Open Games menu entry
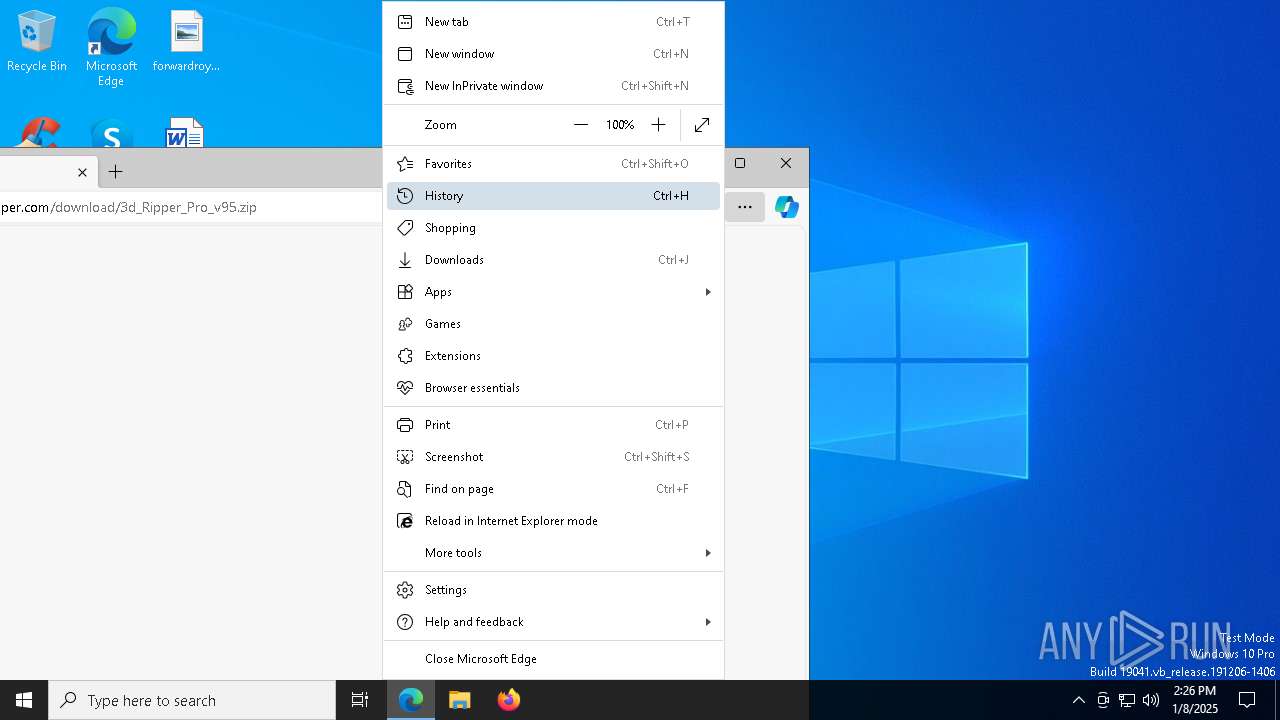 553,324
